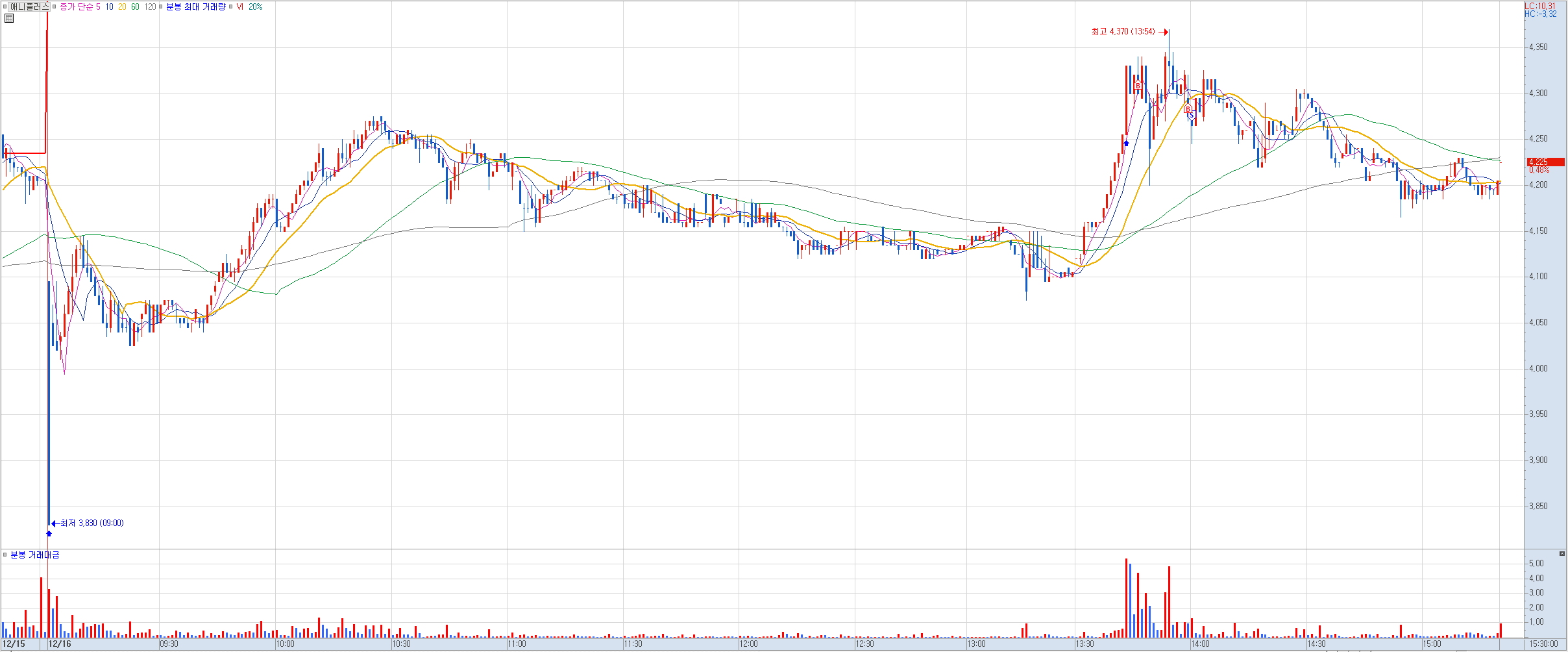Click the 20% VI setting value
This screenshot has height=652, width=1568.
coord(256,6)
